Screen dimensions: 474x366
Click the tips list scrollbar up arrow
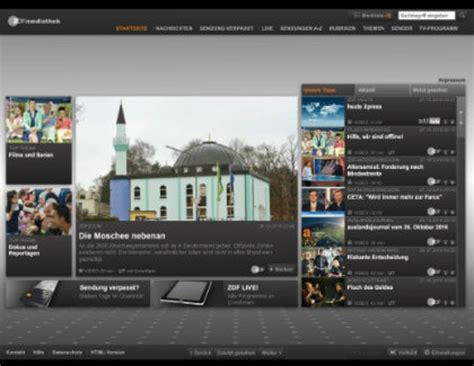click(461, 113)
